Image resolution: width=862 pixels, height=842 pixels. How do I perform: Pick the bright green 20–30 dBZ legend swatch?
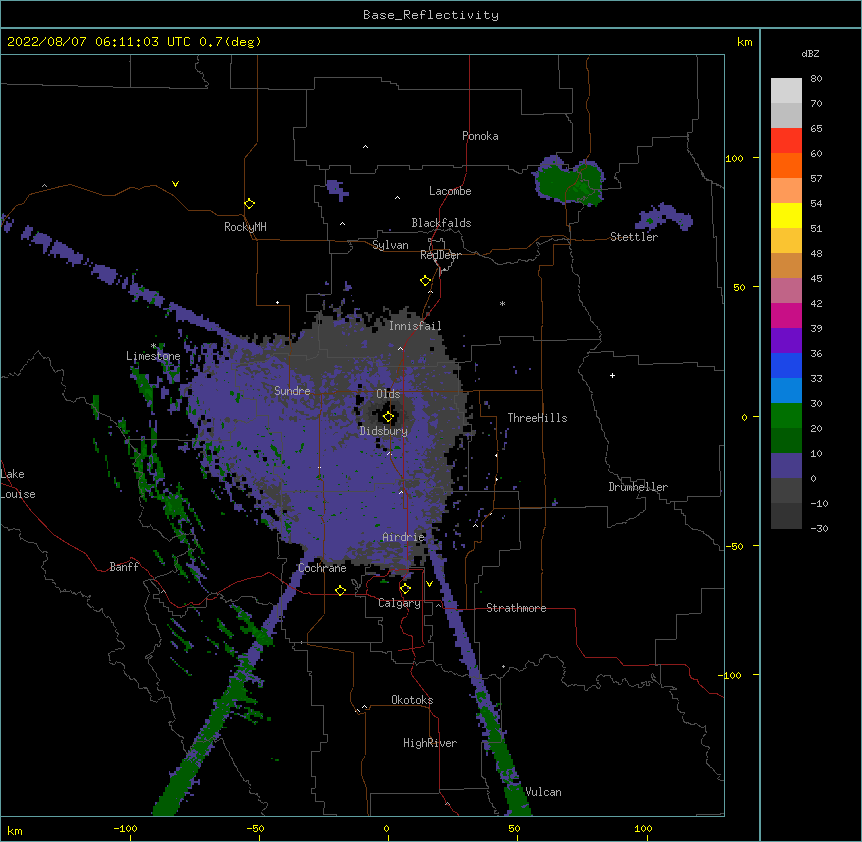coord(786,416)
